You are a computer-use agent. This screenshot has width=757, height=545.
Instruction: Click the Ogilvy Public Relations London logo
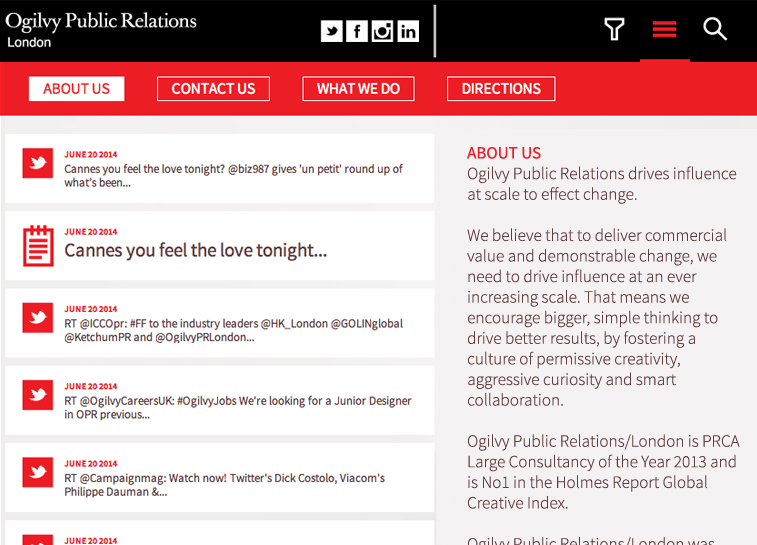[x=101, y=29]
